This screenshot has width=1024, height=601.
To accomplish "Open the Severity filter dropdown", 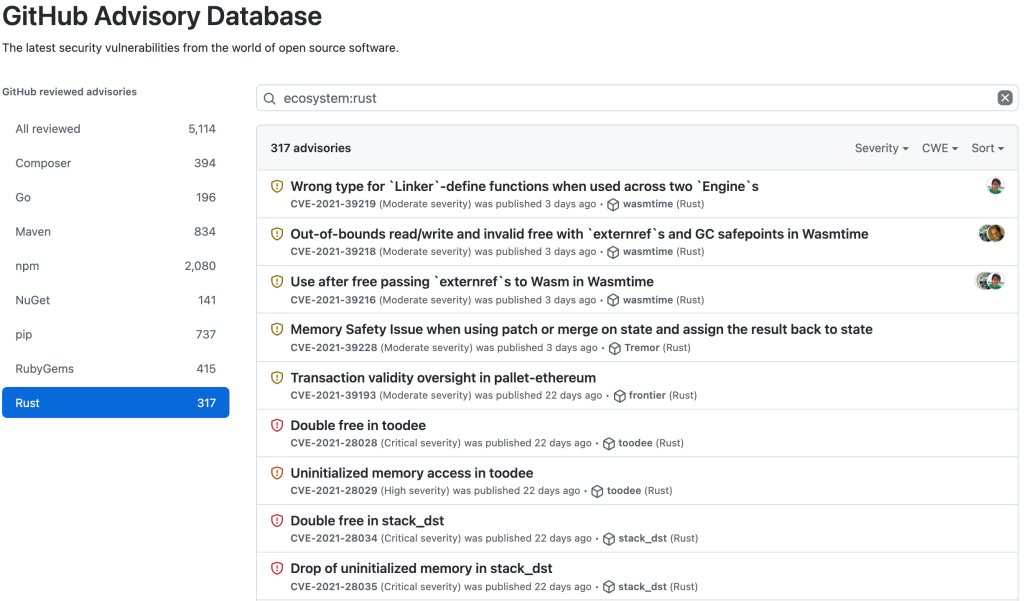I will pyautogui.click(x=881, y=148).
